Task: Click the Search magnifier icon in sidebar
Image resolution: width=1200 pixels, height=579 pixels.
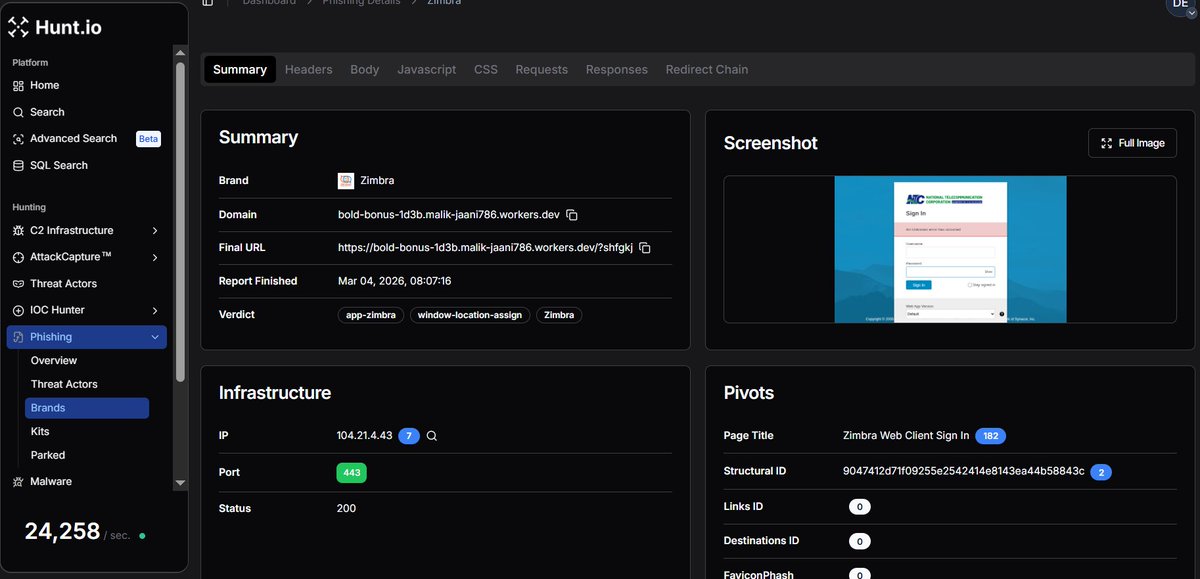Action: pyautogui.click(x=18, y=112)
